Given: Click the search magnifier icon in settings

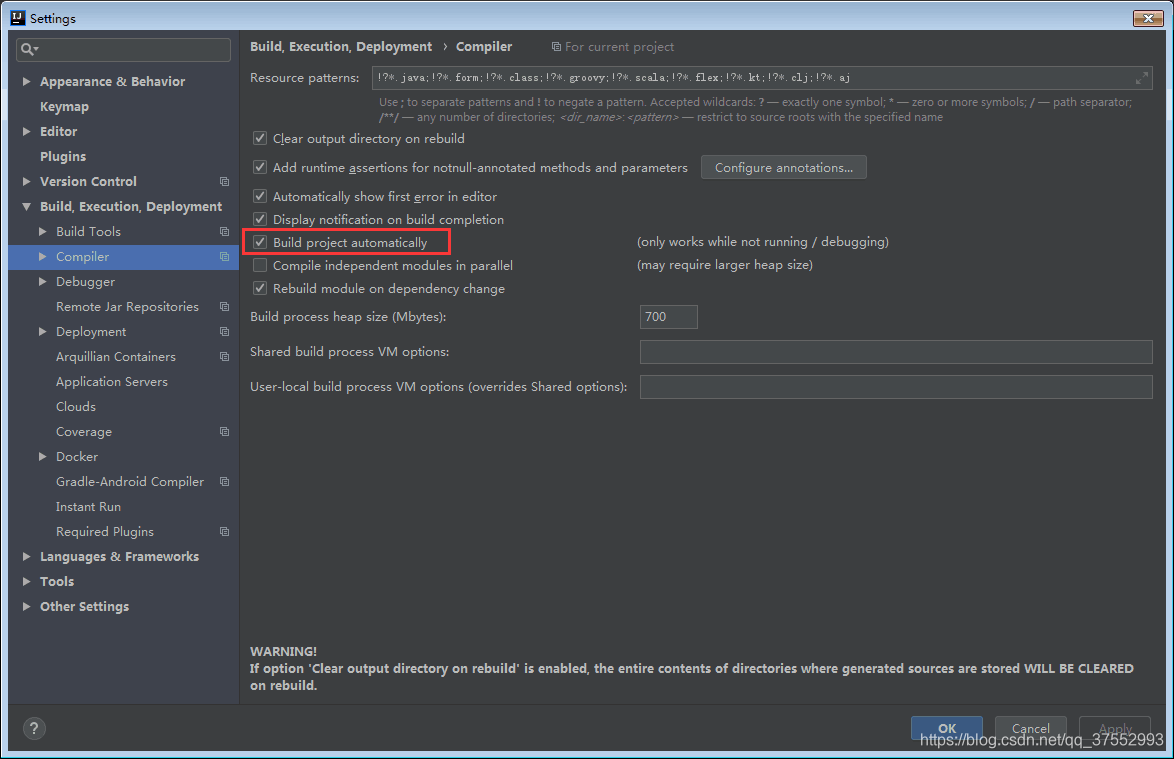Looking at the screenshot, I should 28,49.
